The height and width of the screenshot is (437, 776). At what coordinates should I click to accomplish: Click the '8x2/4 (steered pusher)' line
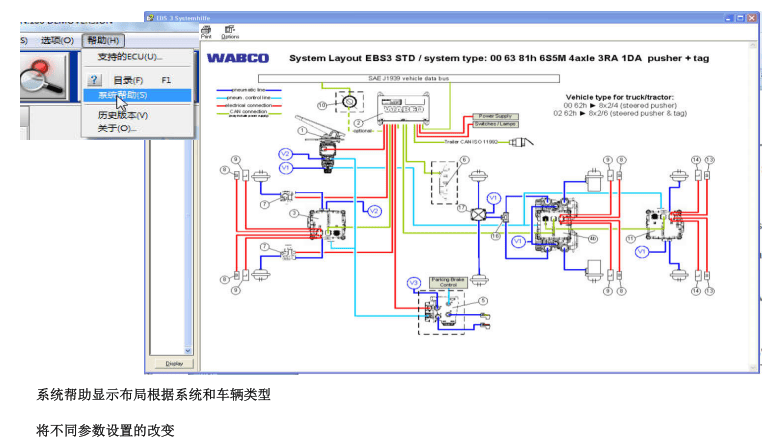pos(620,105)
